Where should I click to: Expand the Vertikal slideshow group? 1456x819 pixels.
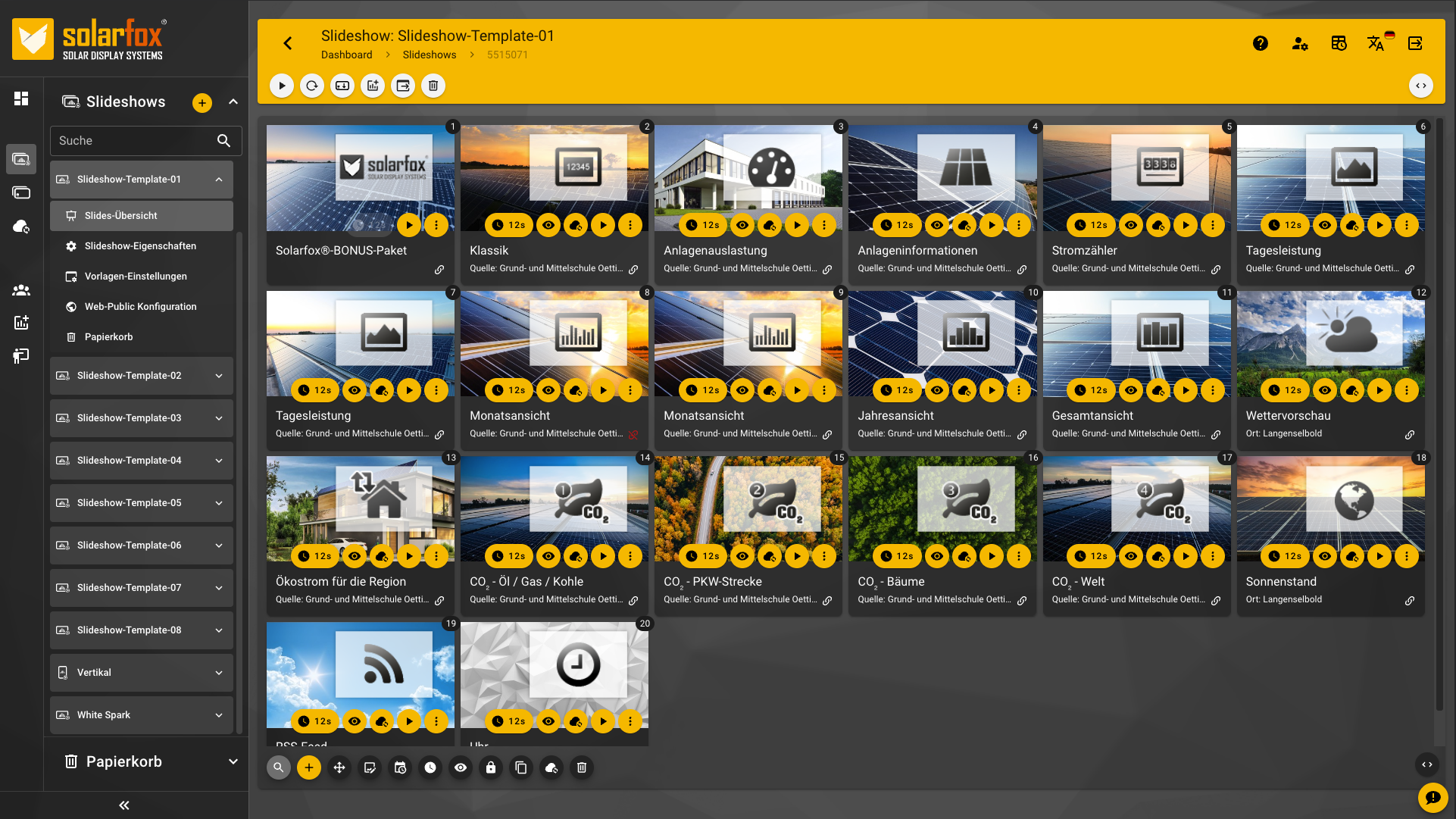click(219, 673)
